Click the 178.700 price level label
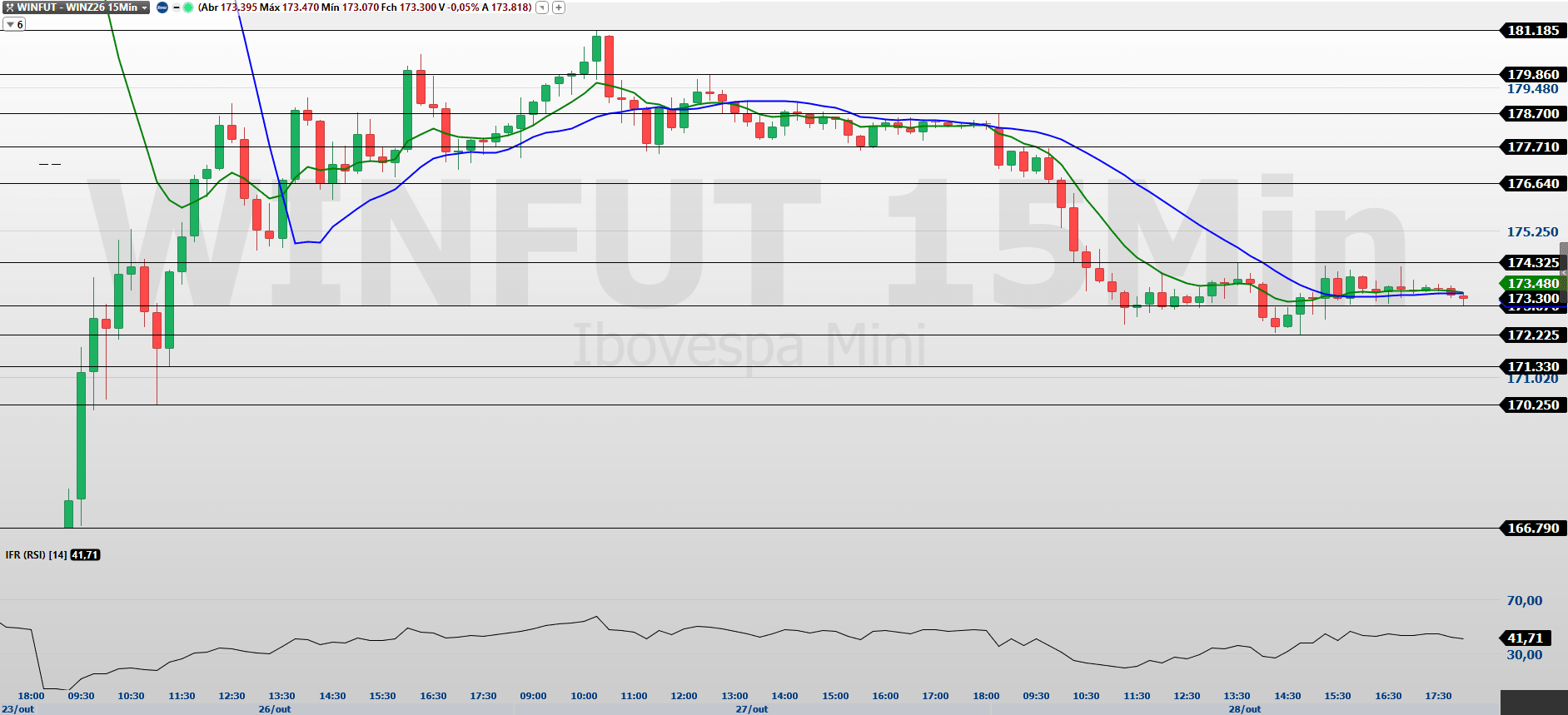 click(x=1533, y=114)
